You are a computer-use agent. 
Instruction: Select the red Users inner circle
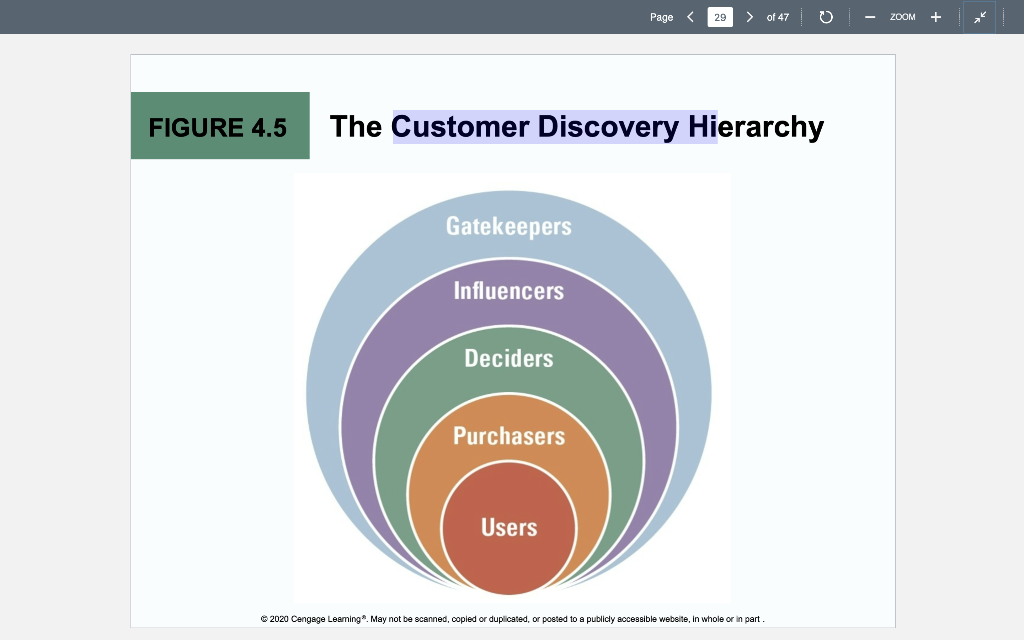(511, 527)
